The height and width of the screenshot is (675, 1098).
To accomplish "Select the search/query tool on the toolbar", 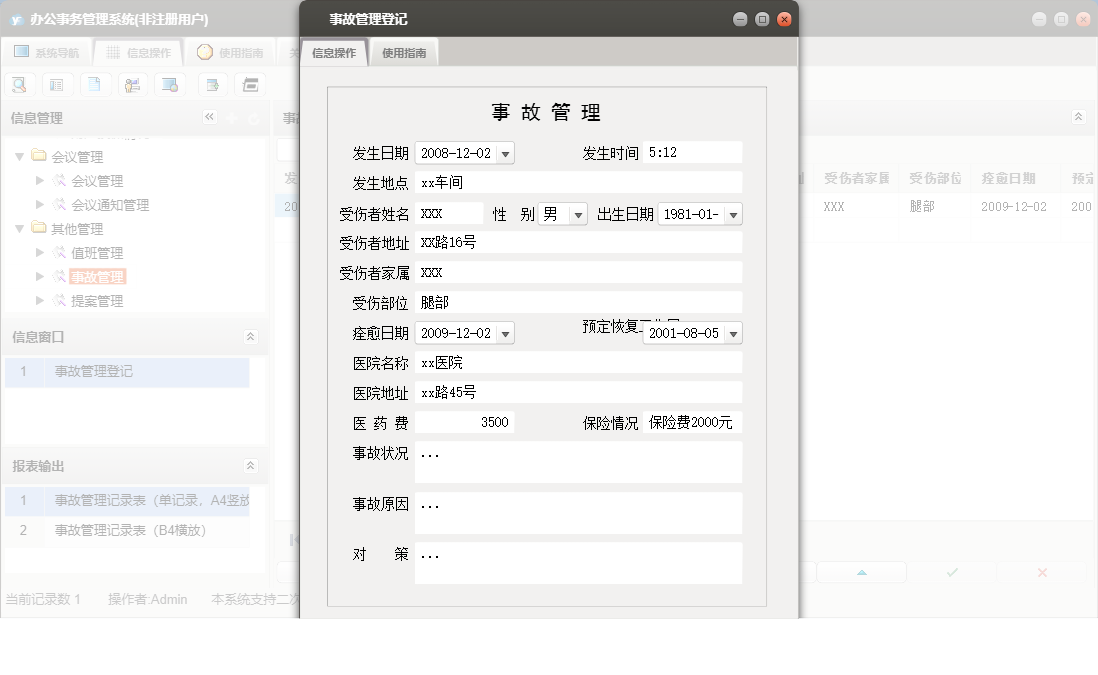I will point(19,84).
